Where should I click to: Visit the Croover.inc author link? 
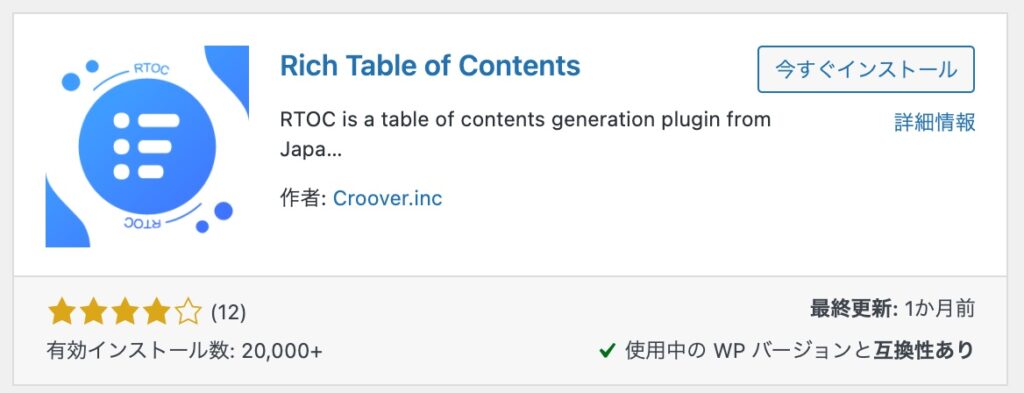pyautogui.click(x=387, y=198)
